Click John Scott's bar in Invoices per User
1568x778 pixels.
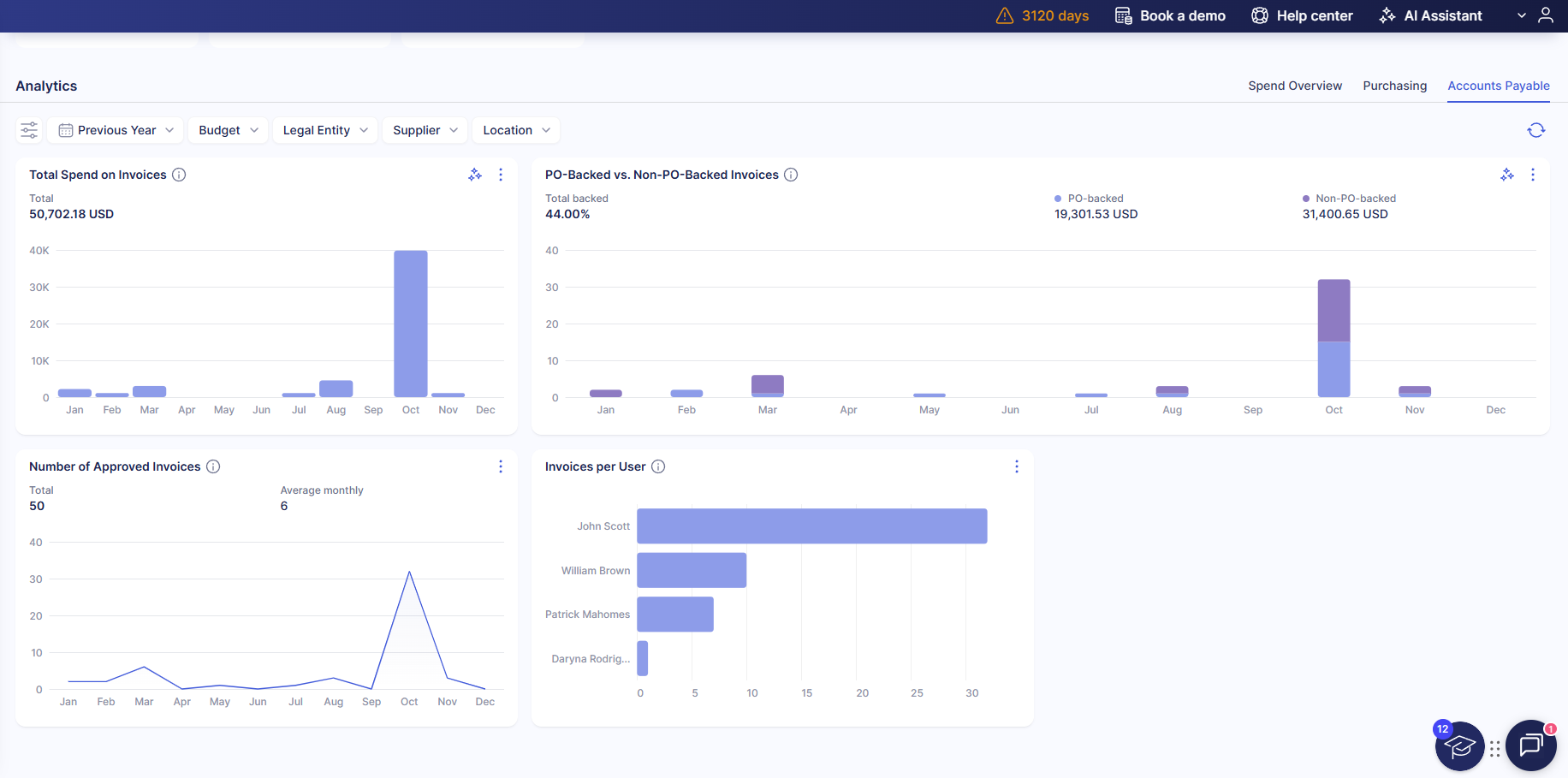(811, 526)
